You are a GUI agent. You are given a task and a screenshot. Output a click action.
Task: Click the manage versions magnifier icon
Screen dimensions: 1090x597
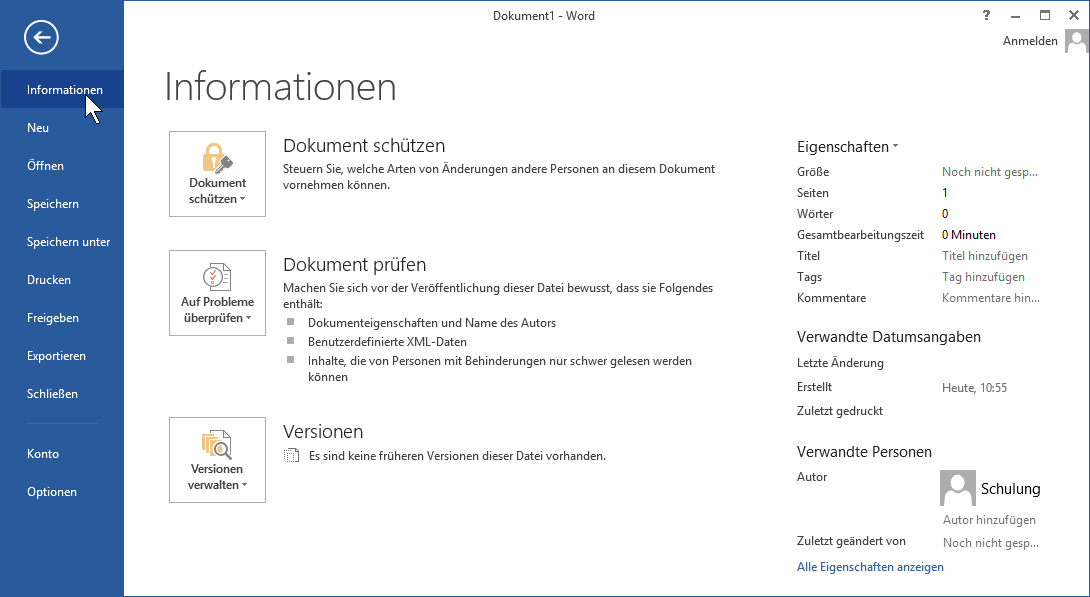(217, 443)
